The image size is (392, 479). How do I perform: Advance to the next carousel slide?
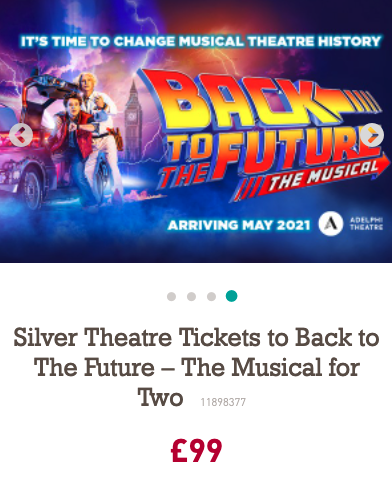tap(372, 135)
